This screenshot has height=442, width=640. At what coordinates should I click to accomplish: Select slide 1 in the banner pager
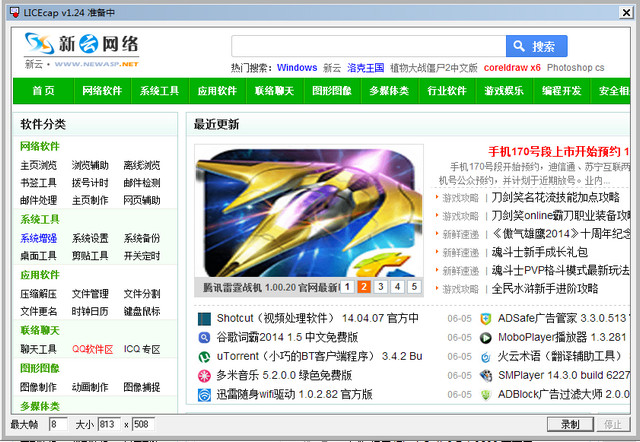click(x=347, y=287)
